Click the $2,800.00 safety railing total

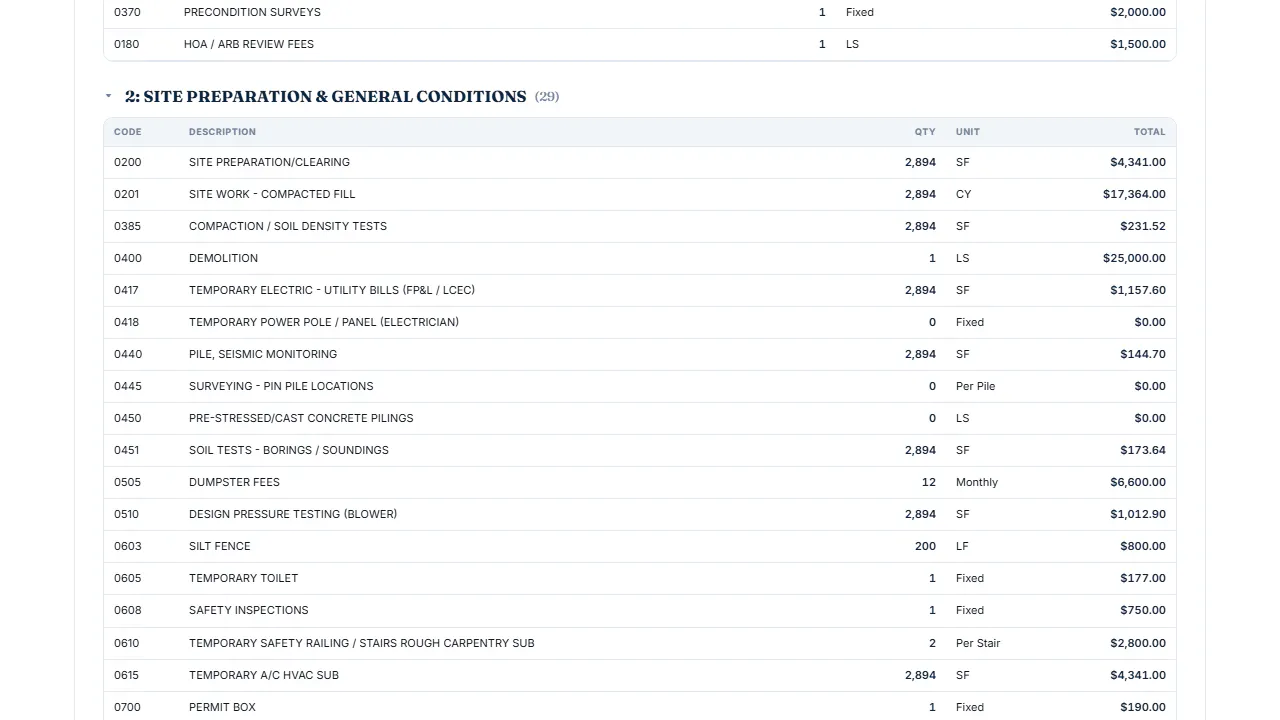pyautogui.click(x=1138, y=643)
